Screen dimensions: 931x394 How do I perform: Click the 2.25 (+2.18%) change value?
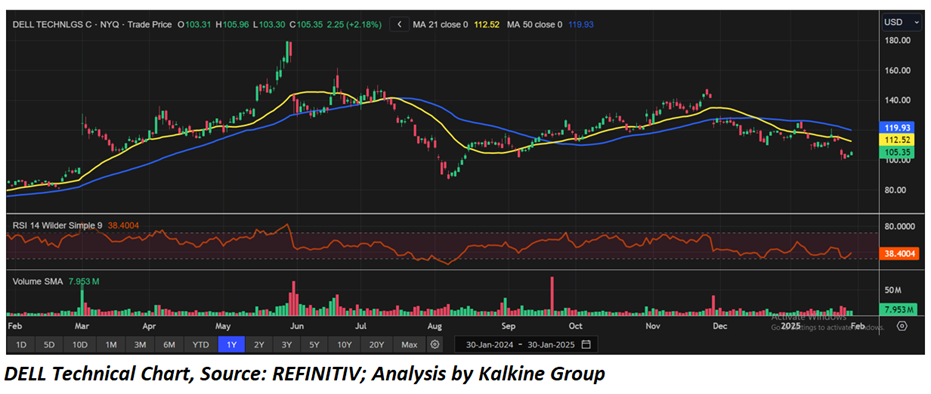point(354,25)
